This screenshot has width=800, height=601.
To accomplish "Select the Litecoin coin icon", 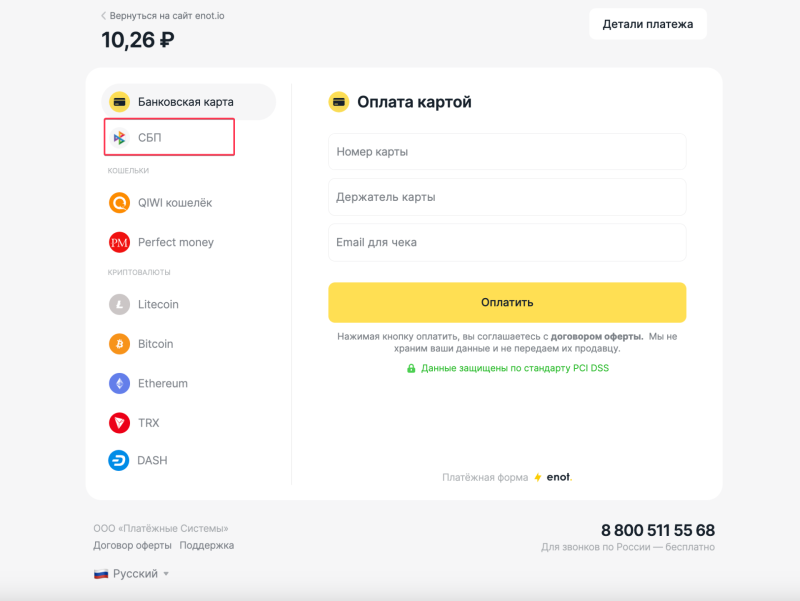I will pyautogui.click(x=119, y=305).
